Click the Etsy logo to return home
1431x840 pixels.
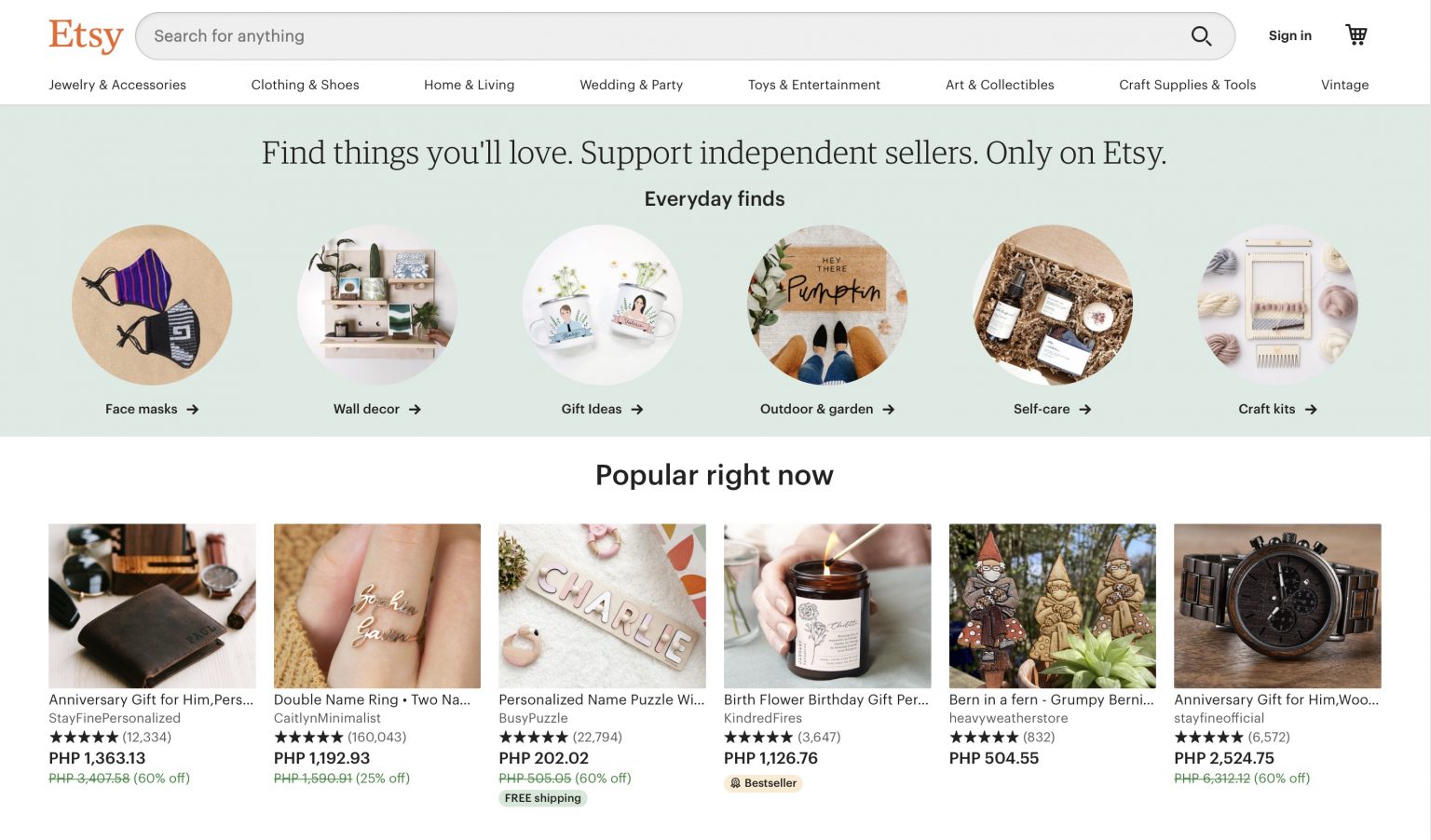86,35
